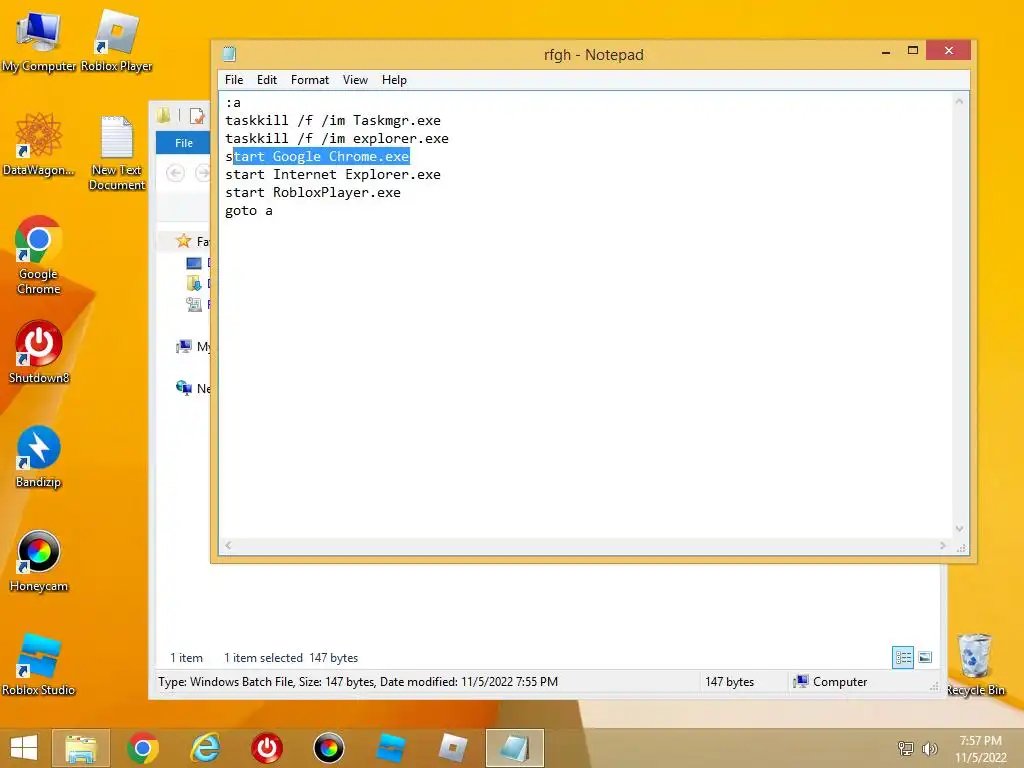This screenshot has height=768, width=1024.
Task: Click network icon in system tray
Action: click(x=906, y=748)
